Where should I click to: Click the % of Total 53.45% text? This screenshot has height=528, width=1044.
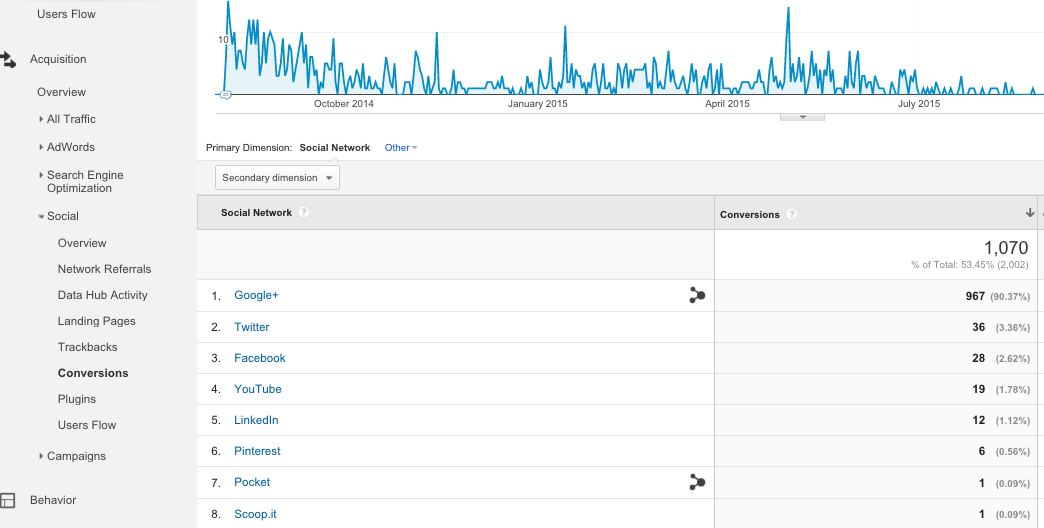tap(970, 265)
